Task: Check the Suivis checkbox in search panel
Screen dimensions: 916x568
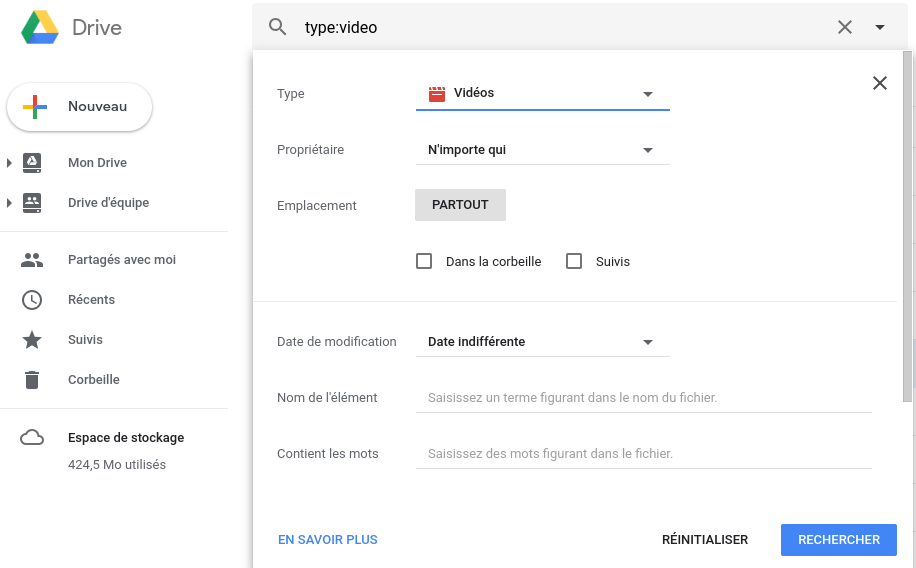Action: click(x=574, y=261)
